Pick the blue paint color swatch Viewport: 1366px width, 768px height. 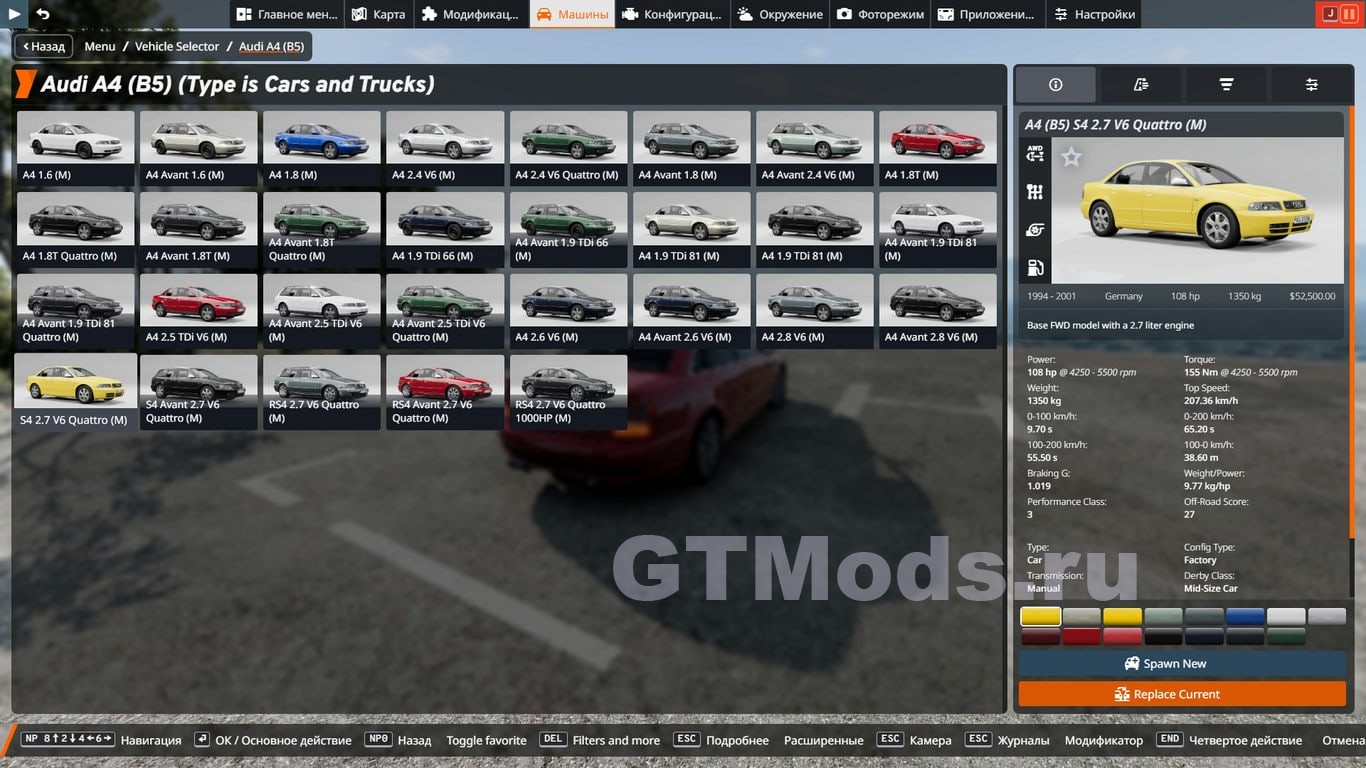(x=1245, y=617)
